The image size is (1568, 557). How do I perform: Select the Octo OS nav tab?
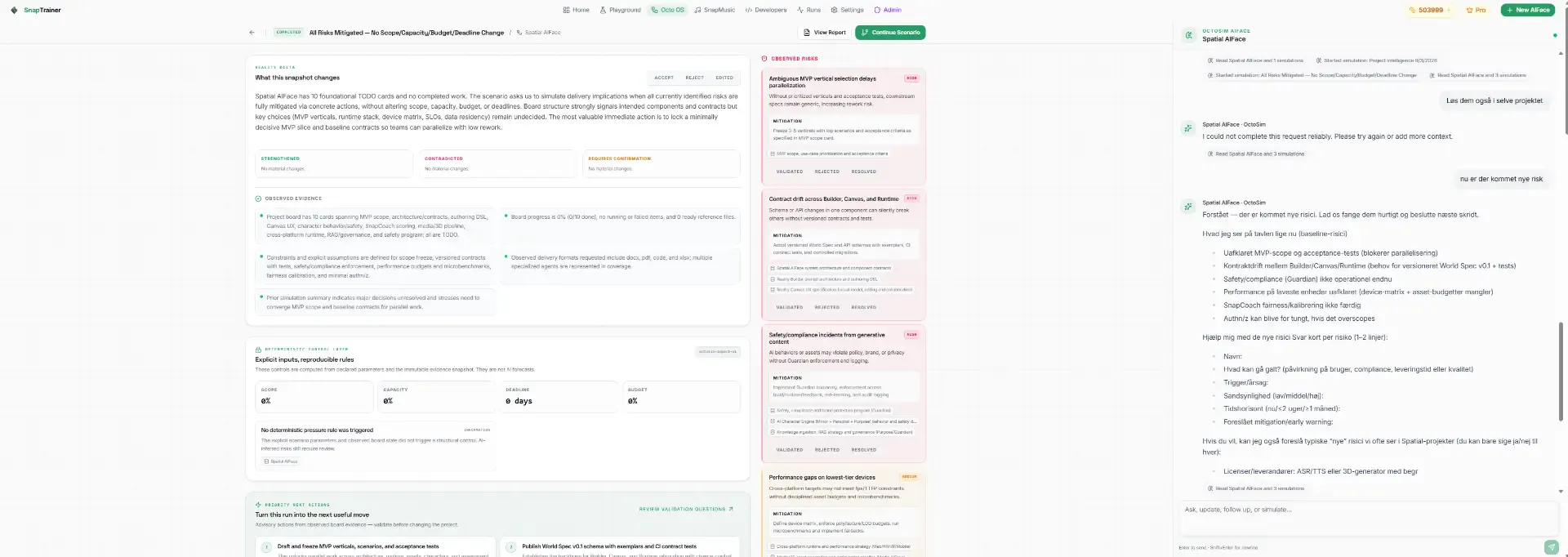coord(668,10)
